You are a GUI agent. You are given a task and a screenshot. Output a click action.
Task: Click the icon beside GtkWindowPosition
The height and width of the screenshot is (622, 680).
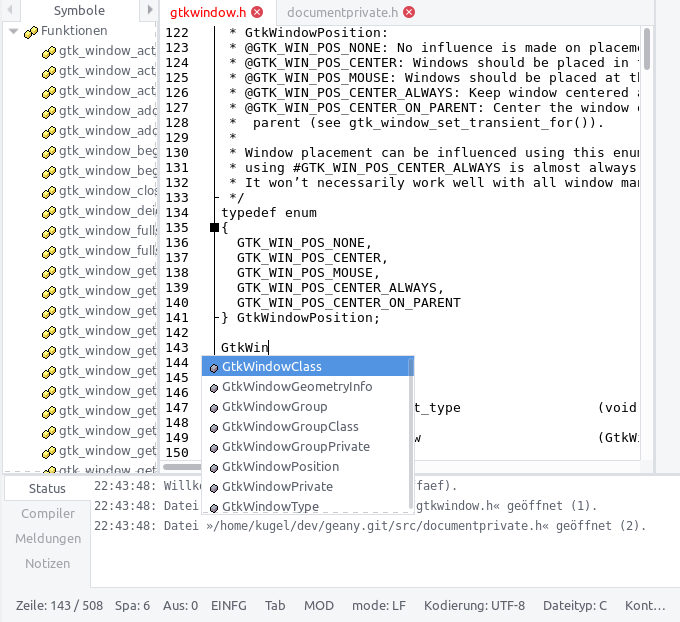pos(214,468)
